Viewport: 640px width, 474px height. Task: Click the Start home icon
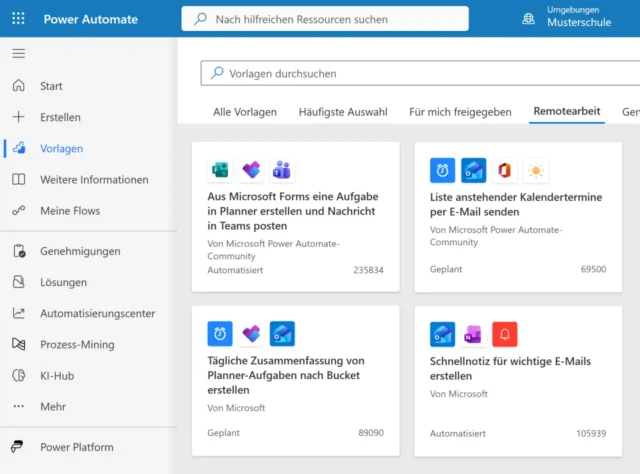18,86
